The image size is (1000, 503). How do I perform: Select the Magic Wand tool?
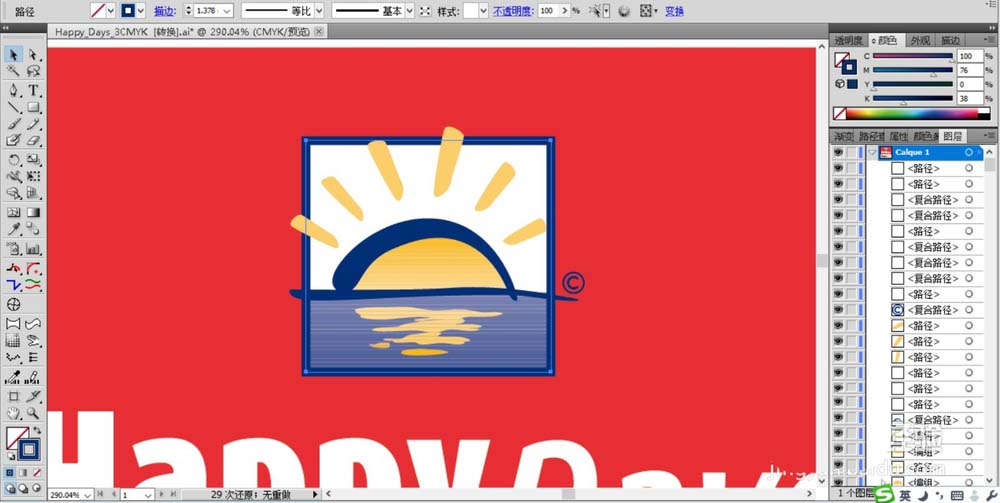13,71
